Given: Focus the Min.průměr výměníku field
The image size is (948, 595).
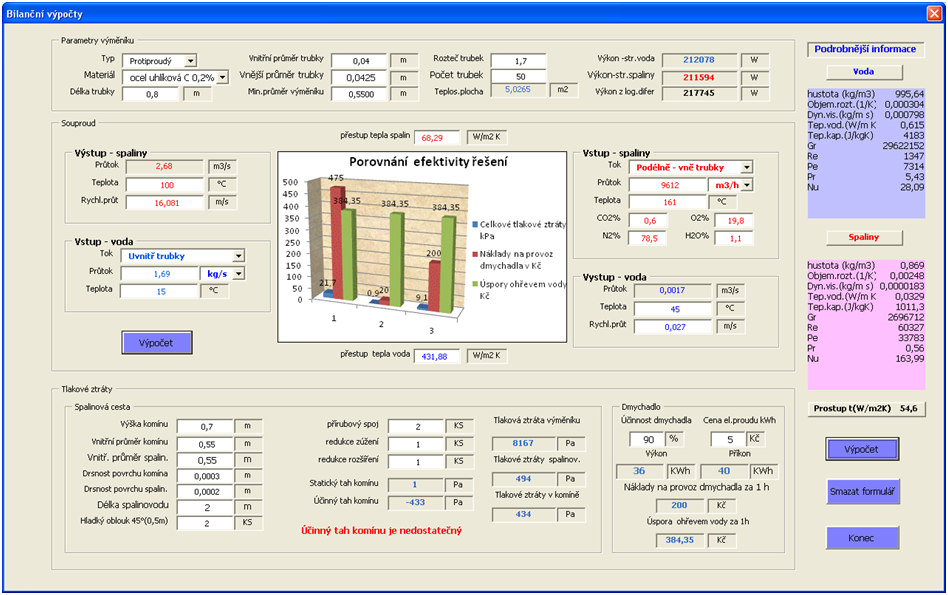Looking at the screenshot, I should [x=359, y=94].
